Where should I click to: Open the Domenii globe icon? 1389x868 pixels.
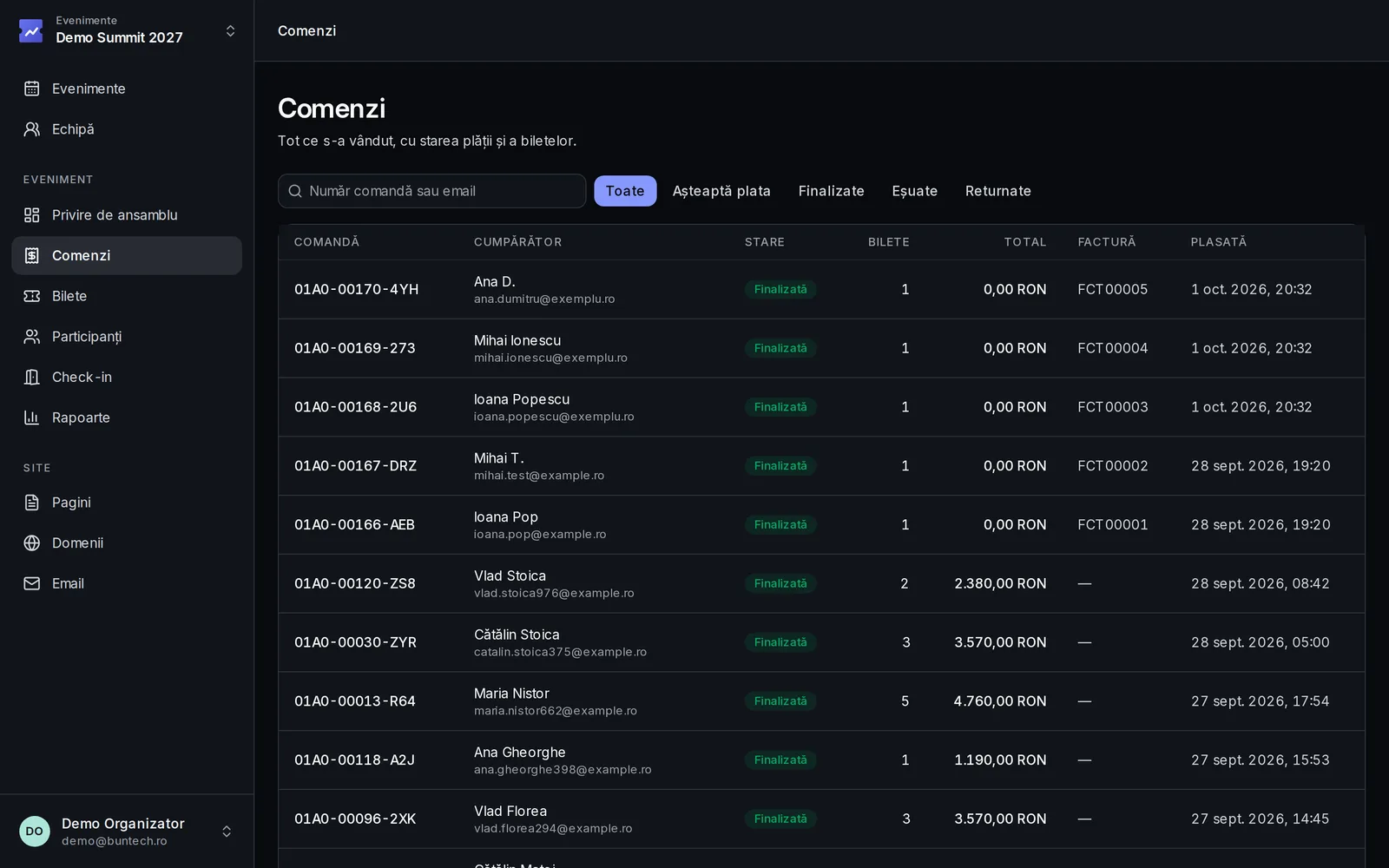[x=32, y=543]
